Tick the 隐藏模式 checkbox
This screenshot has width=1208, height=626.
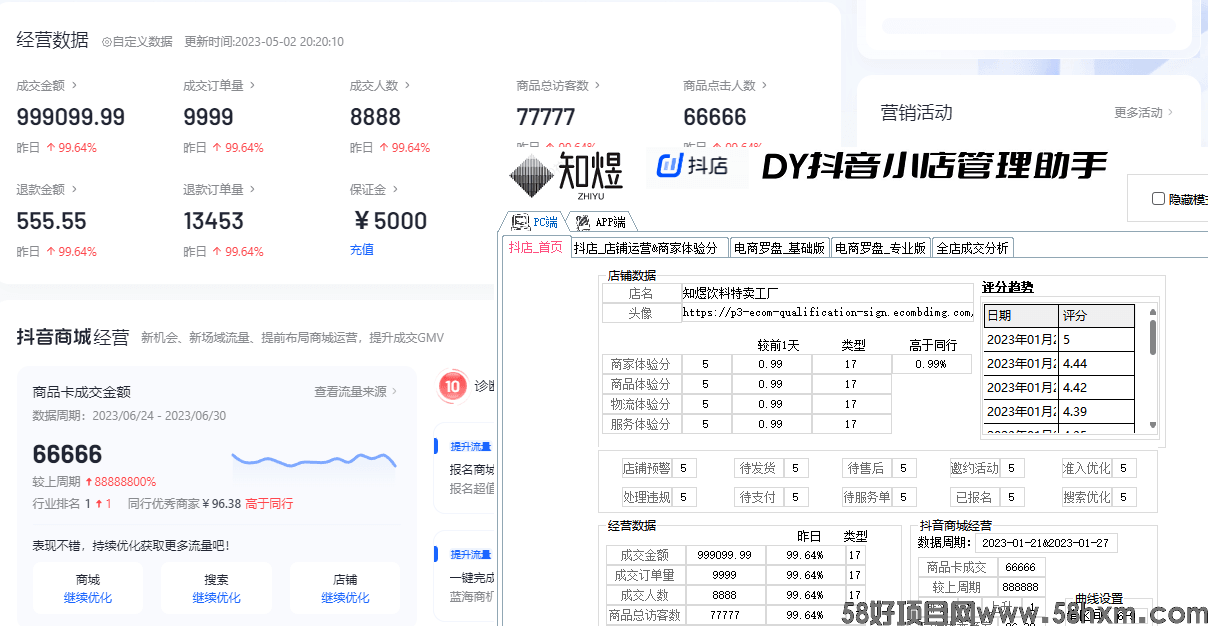[x=1158, y=199]
